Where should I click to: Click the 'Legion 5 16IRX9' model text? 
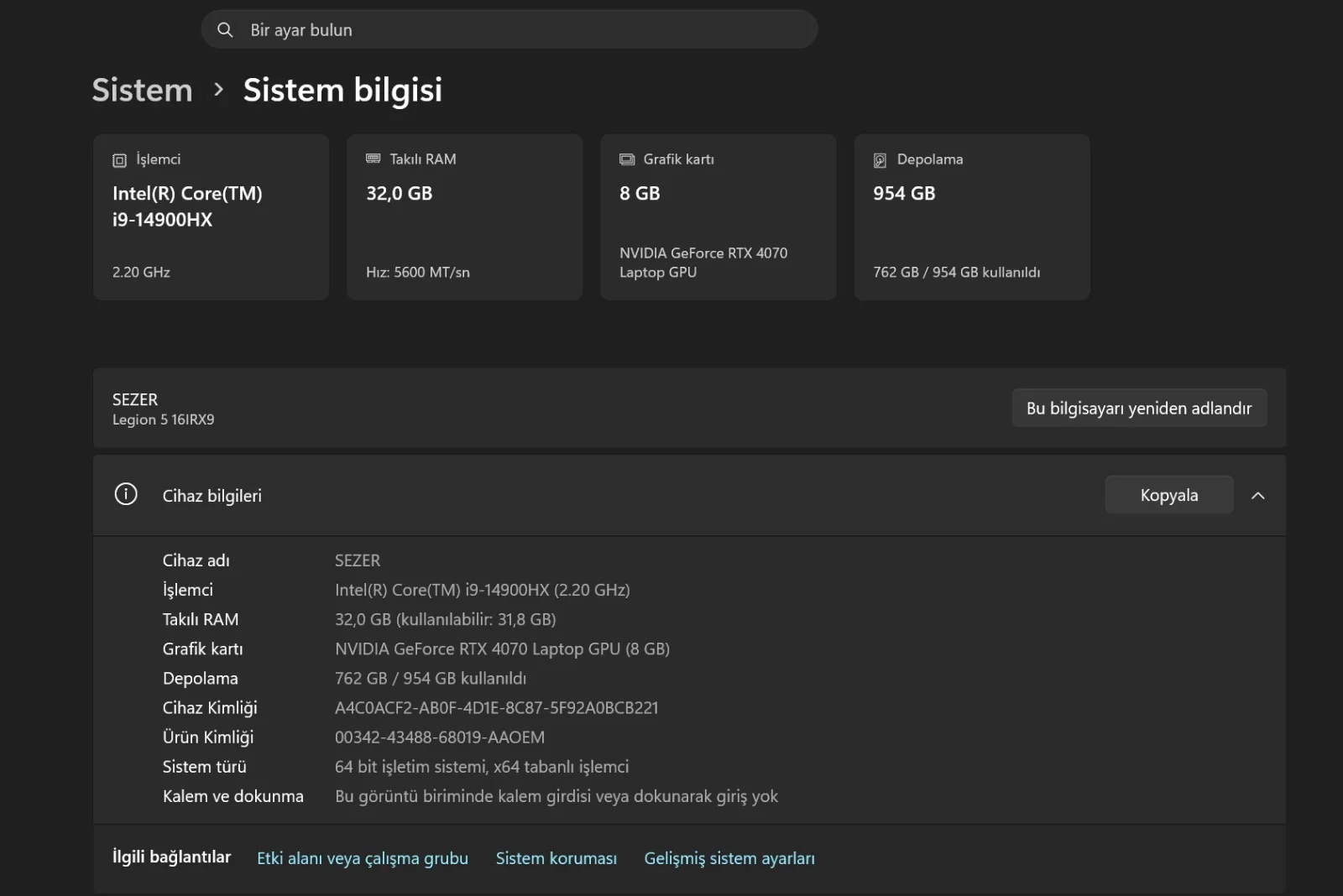(163, 419)
